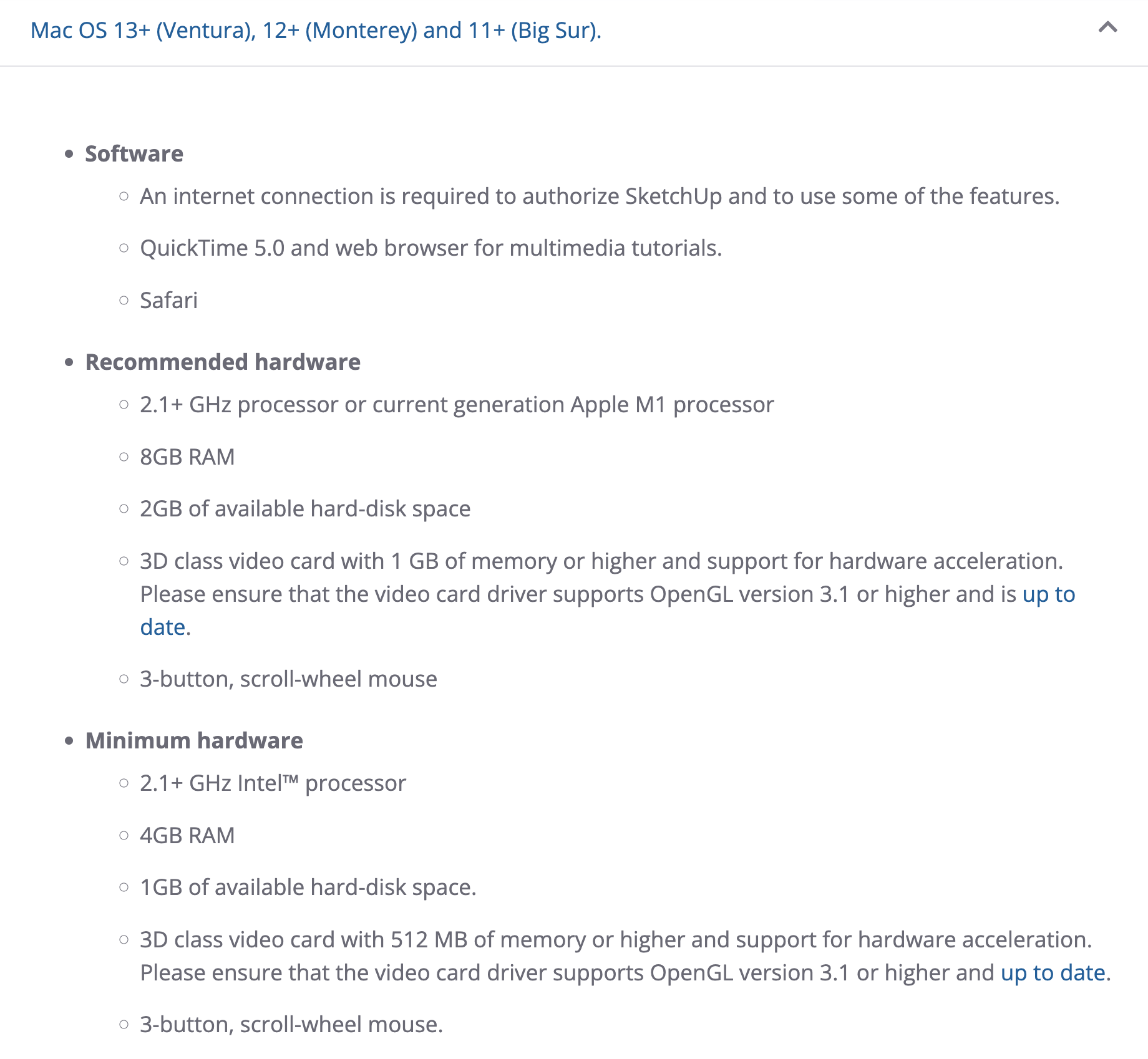Collapse the Mac OS section using the chevron
The width and height of the screenshot is (1148, 1059).
(x=1107, y=28)
